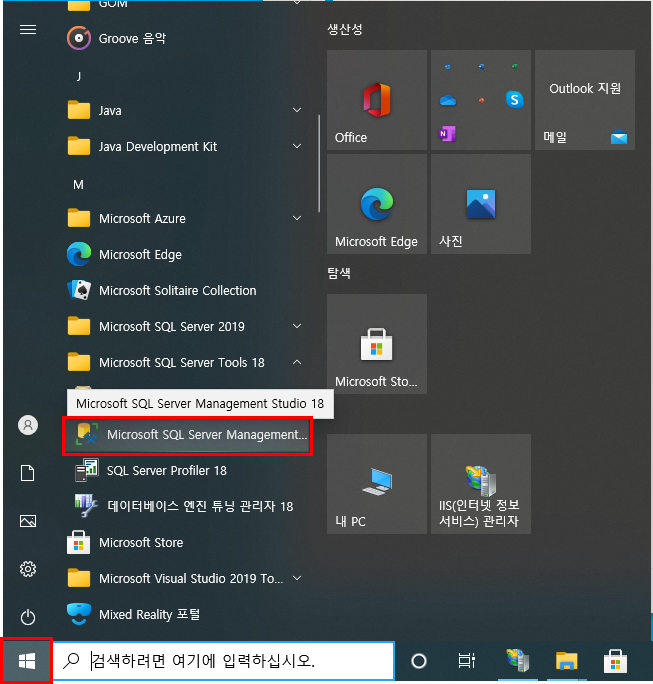Click the 생산성 group header
This screenshot has width=653, height=684.
pos(345,29)
